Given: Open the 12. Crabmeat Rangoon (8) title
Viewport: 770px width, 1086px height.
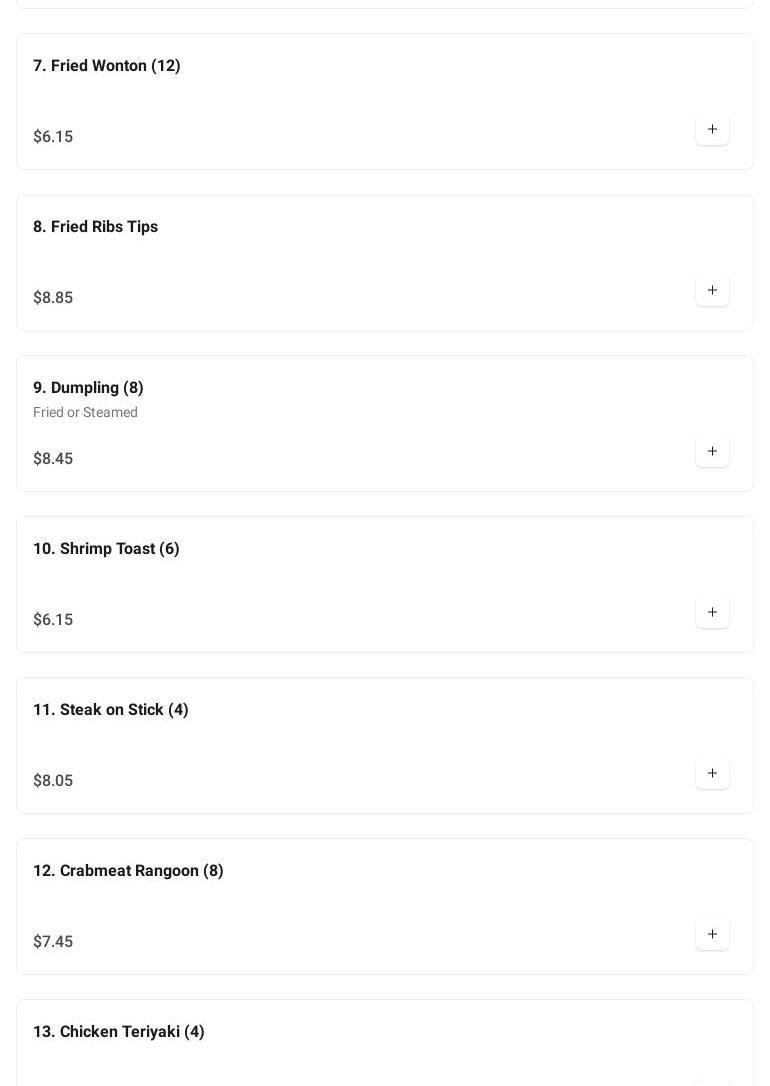Looking at the screenshot, I should (128, 871).
